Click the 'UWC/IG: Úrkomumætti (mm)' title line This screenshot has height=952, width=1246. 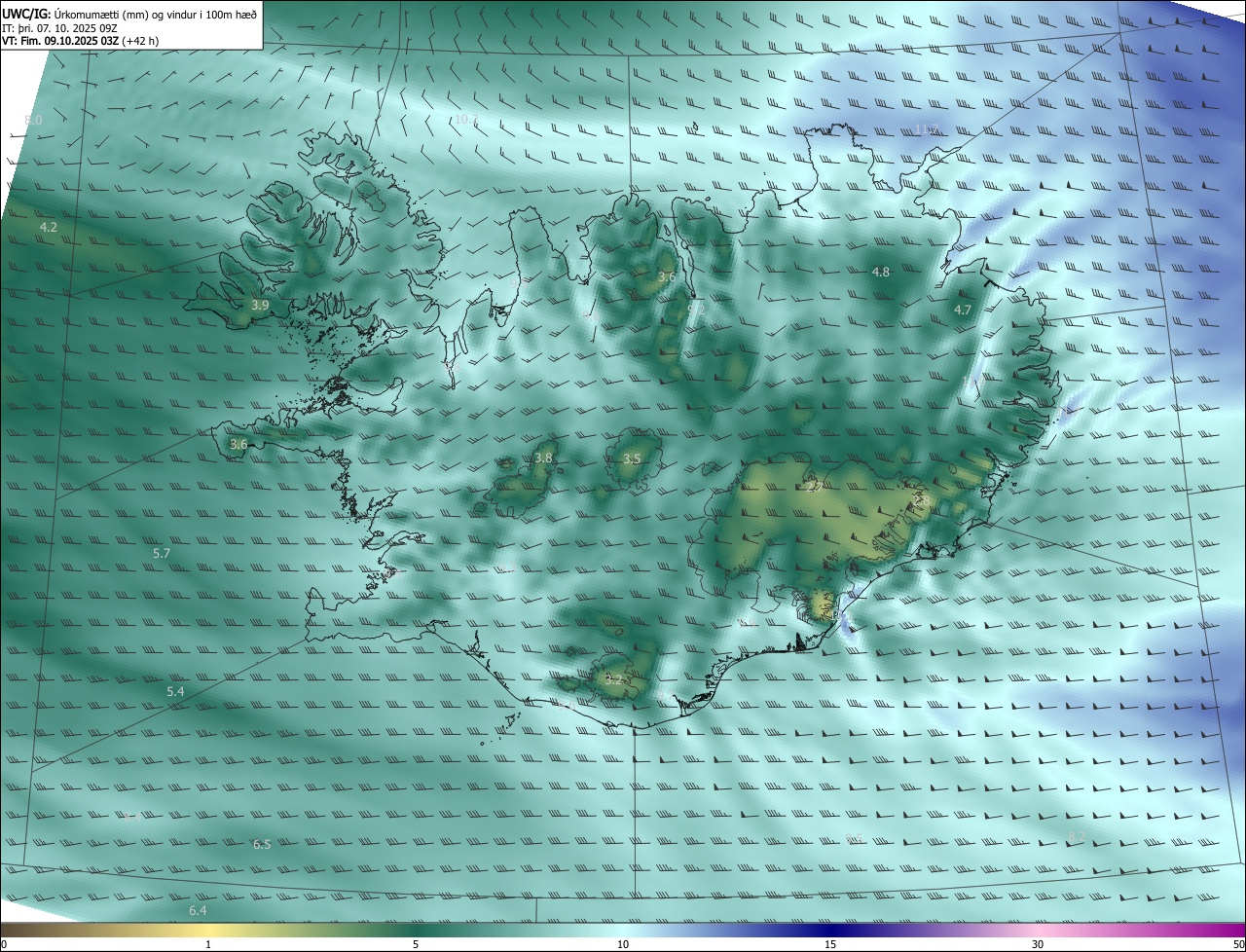(x=129, y=13)
